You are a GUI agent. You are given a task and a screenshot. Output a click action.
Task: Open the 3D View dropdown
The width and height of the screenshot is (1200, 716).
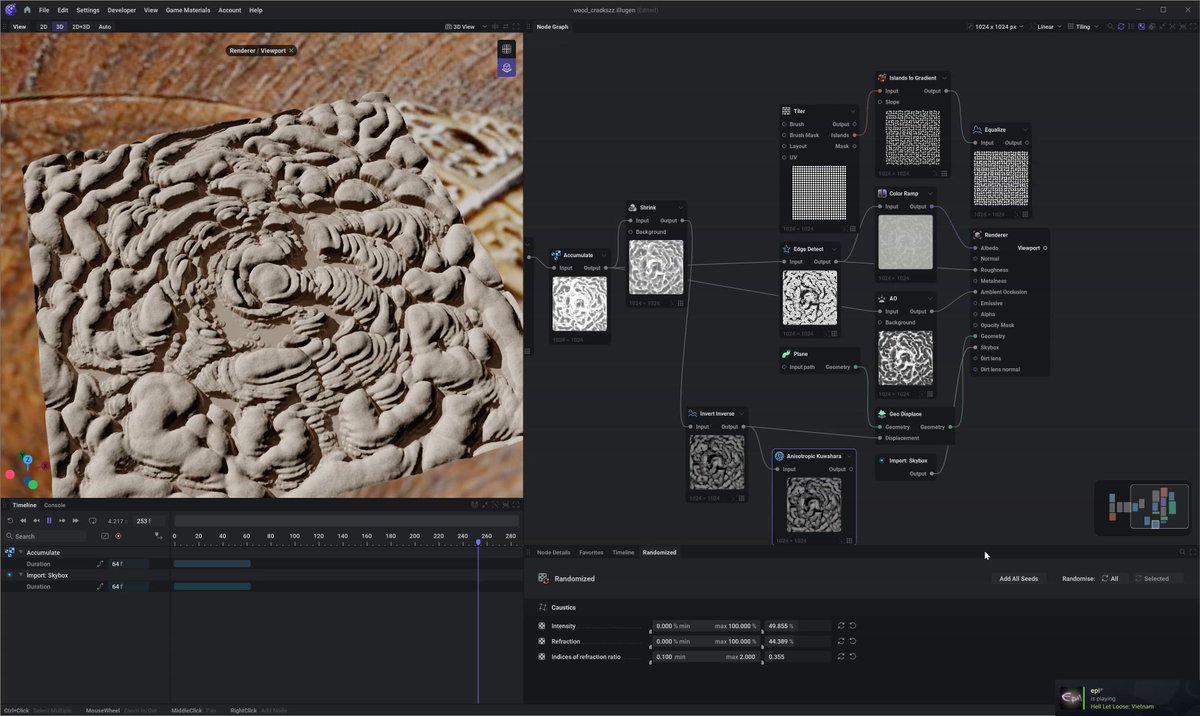coord(467,27)
